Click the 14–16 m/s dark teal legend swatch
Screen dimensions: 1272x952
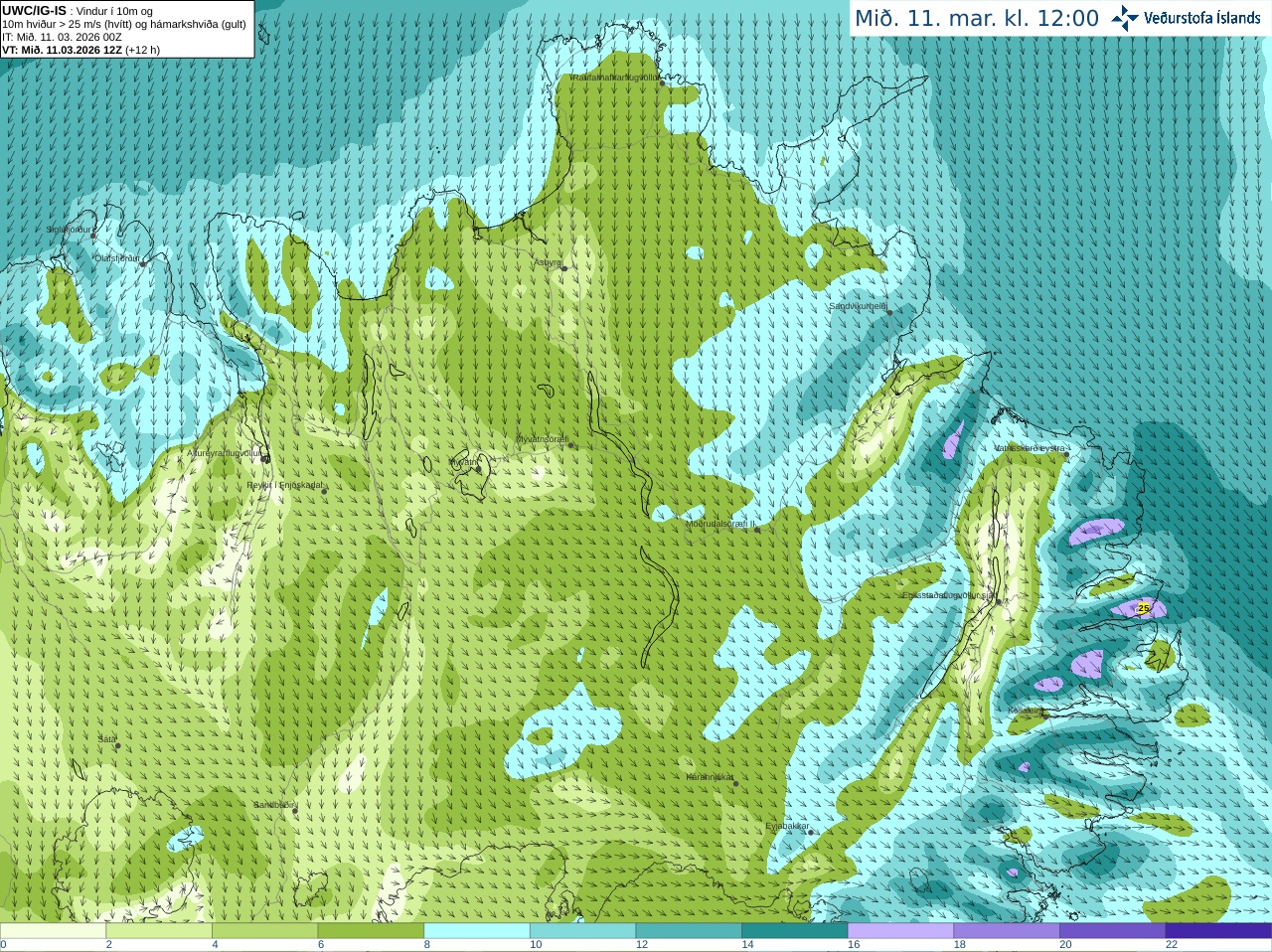[x=795, y=931]
